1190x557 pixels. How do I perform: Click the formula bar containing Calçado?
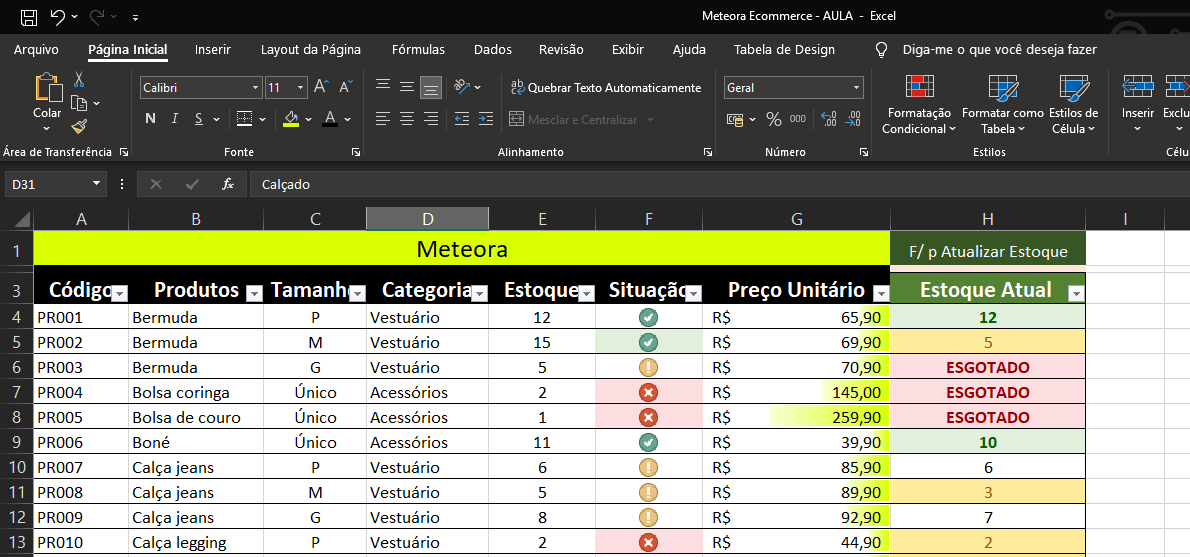tap(718, 184)
